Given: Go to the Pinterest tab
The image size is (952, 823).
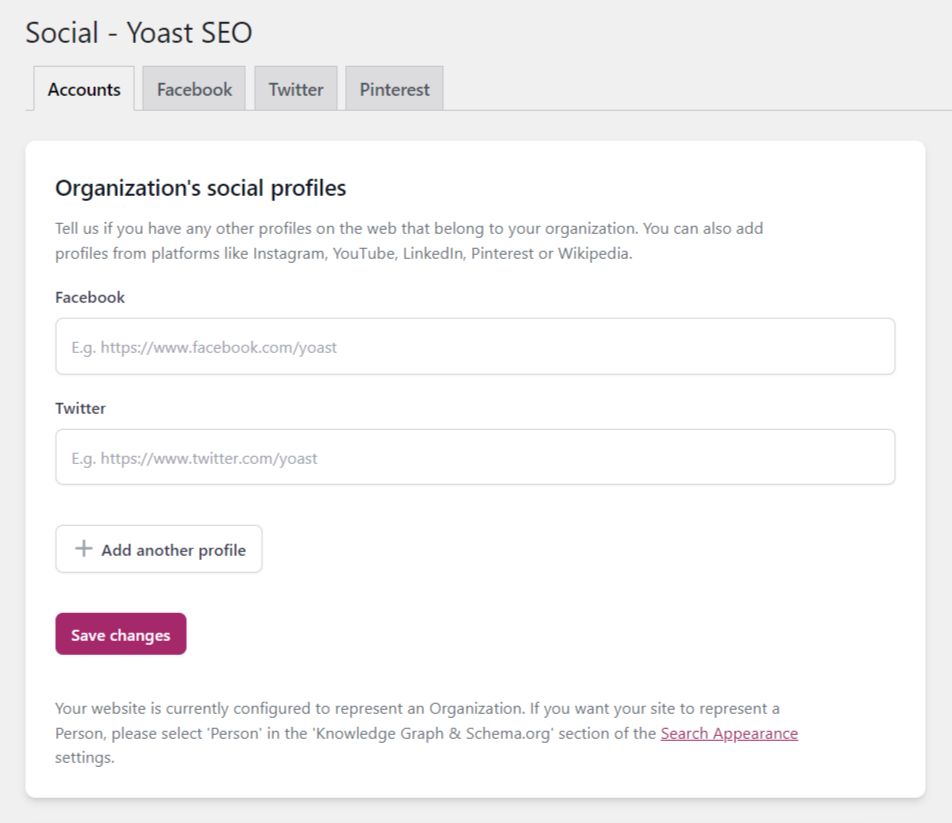Looking at the screenshot, I should [394, 89].
